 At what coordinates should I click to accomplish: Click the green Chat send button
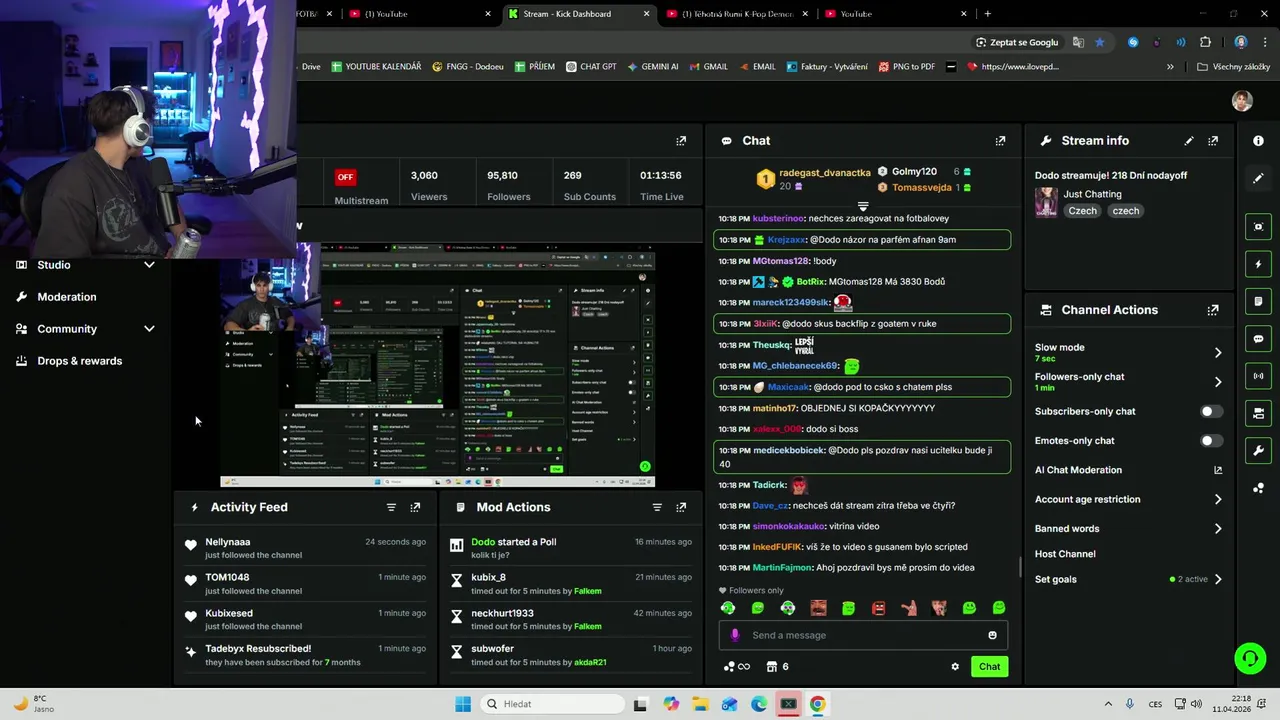(x=989, y=667)
